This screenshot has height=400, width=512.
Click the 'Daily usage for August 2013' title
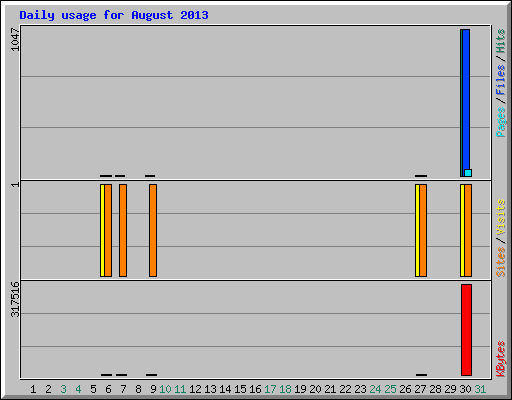pos(114,15)
